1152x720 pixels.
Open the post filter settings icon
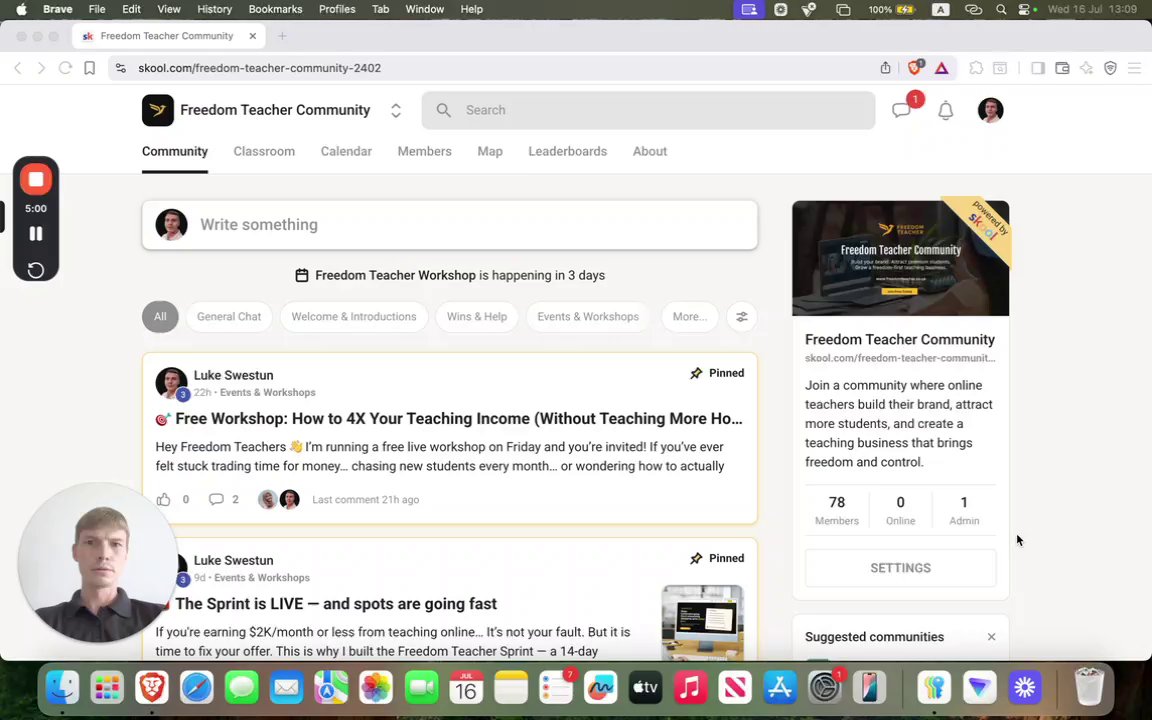coord(741,317)
